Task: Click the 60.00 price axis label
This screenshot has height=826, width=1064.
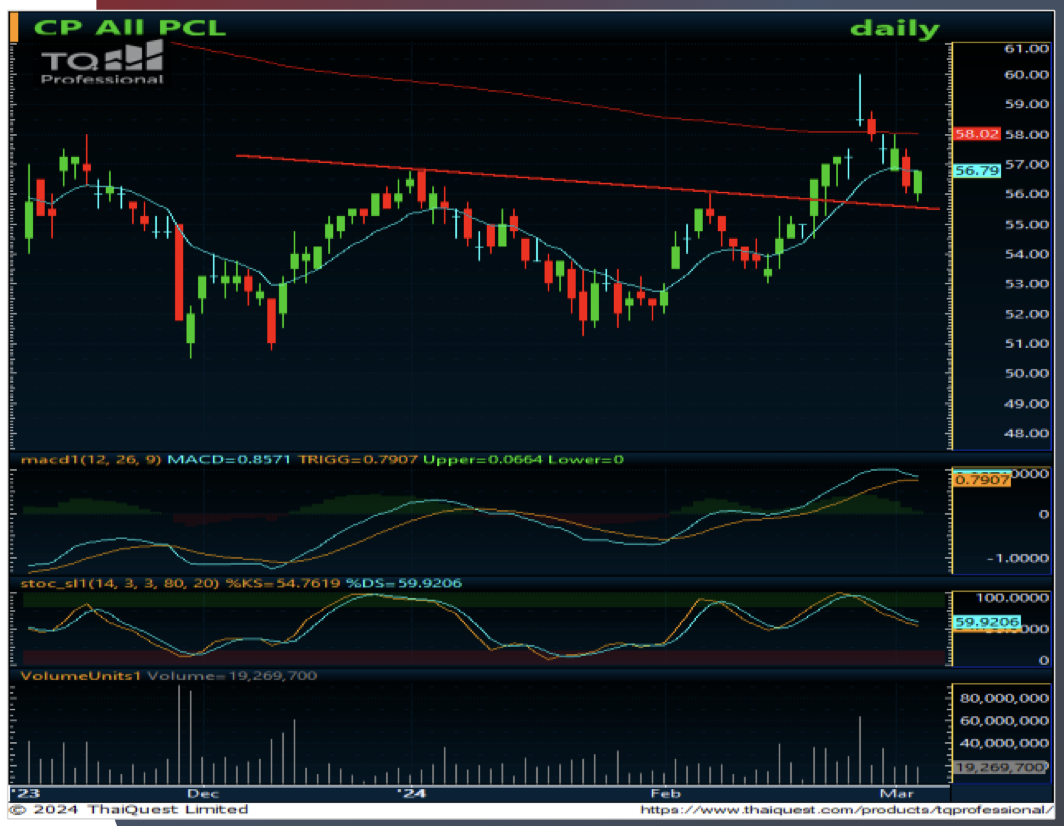Action: click(1026, 75)
